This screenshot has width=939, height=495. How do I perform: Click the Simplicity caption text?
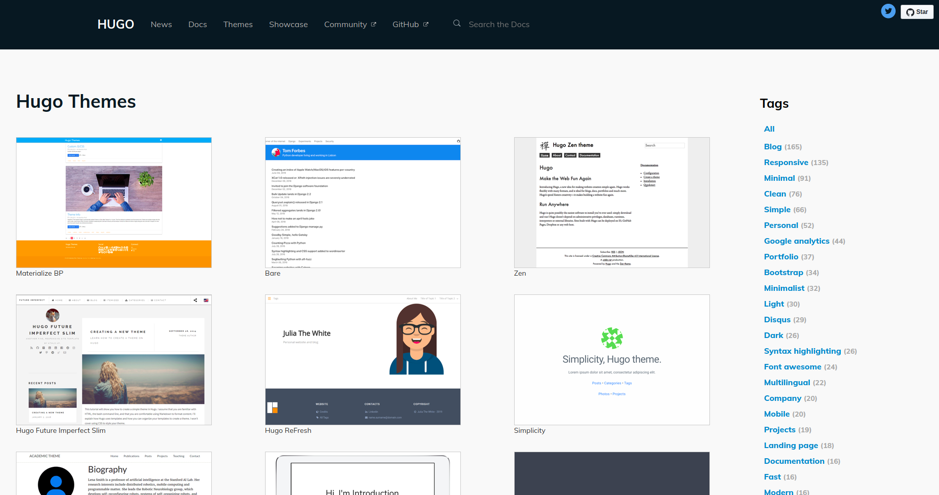tap(529, 430)
